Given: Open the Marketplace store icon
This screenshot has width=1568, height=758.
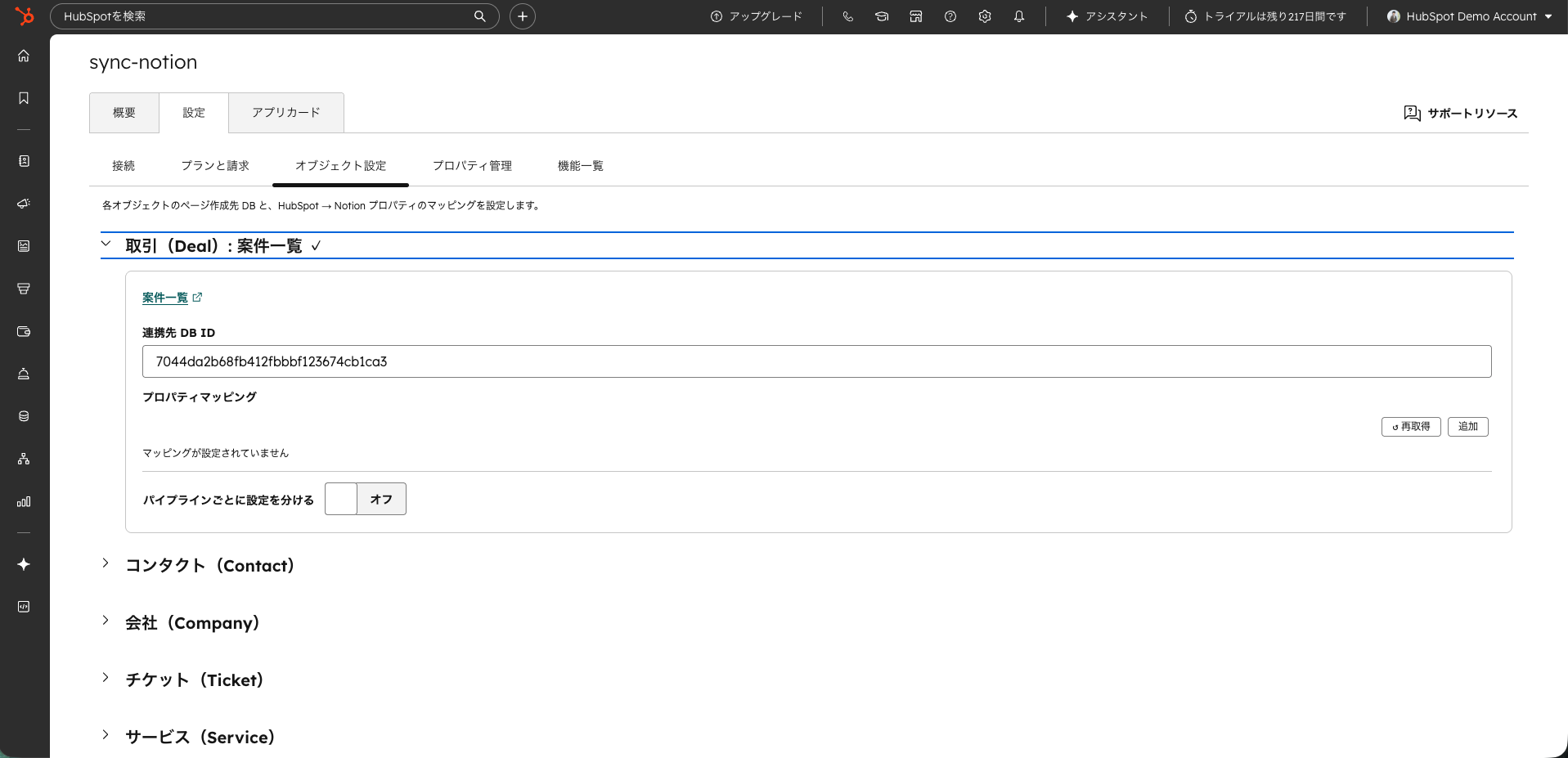Looking at the screenshot, I should click(916, 16).
